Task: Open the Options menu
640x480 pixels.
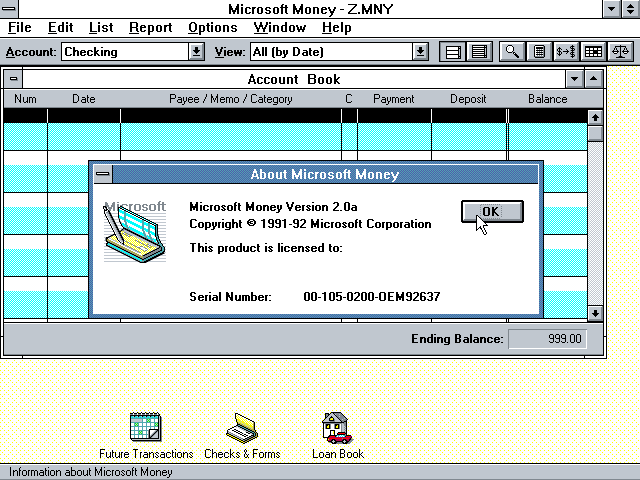Action: tap(212, 27)
